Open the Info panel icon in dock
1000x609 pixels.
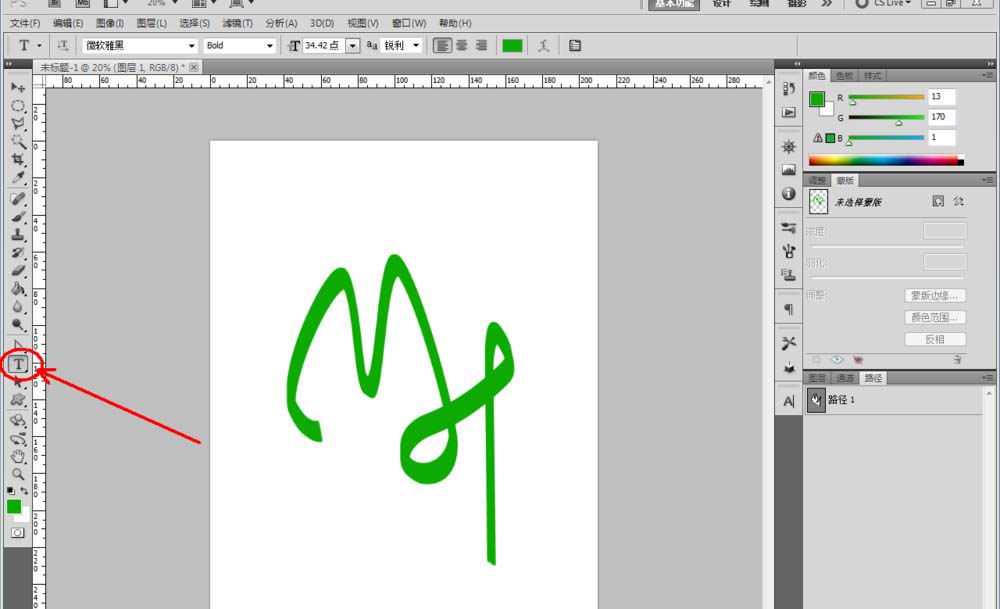tap(789, 193)
